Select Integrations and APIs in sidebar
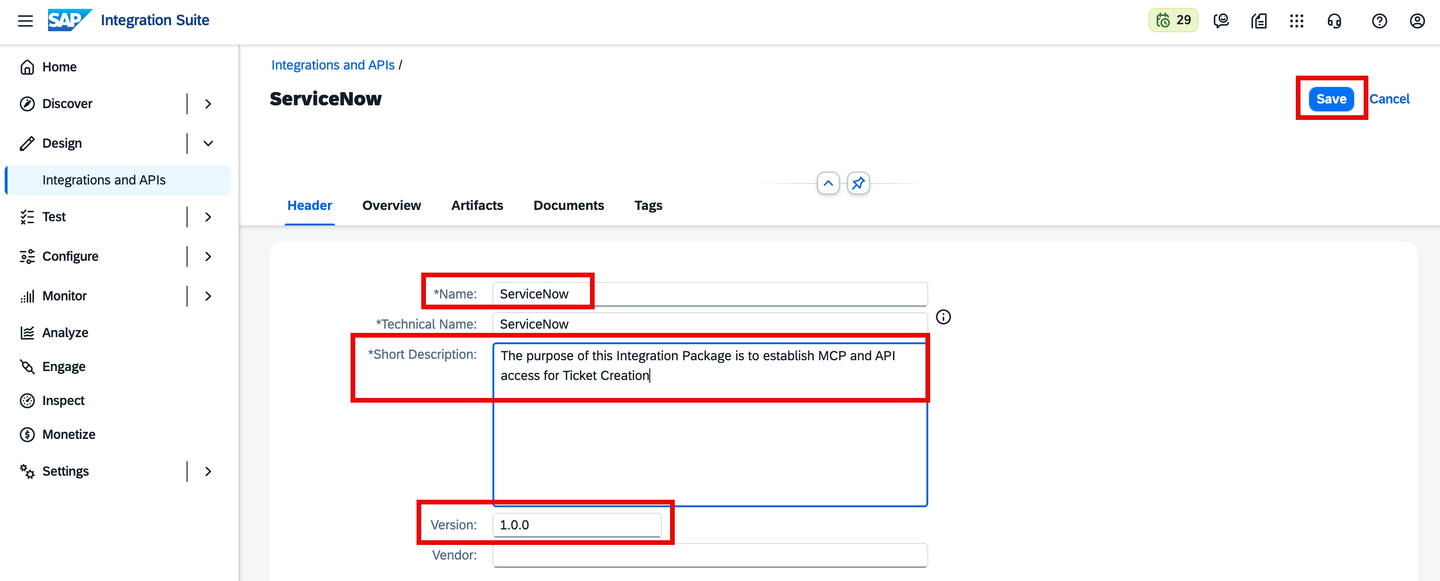This screenshot has height=581, width=1440. pos(118,180)
